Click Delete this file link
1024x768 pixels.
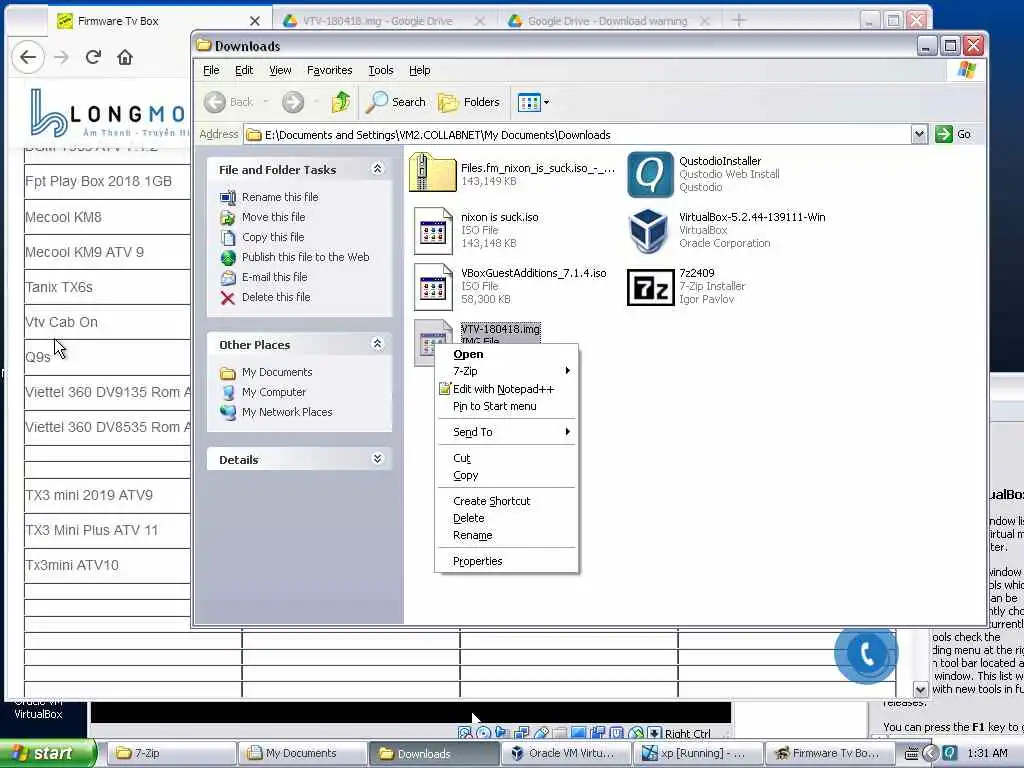coord(276,296)
